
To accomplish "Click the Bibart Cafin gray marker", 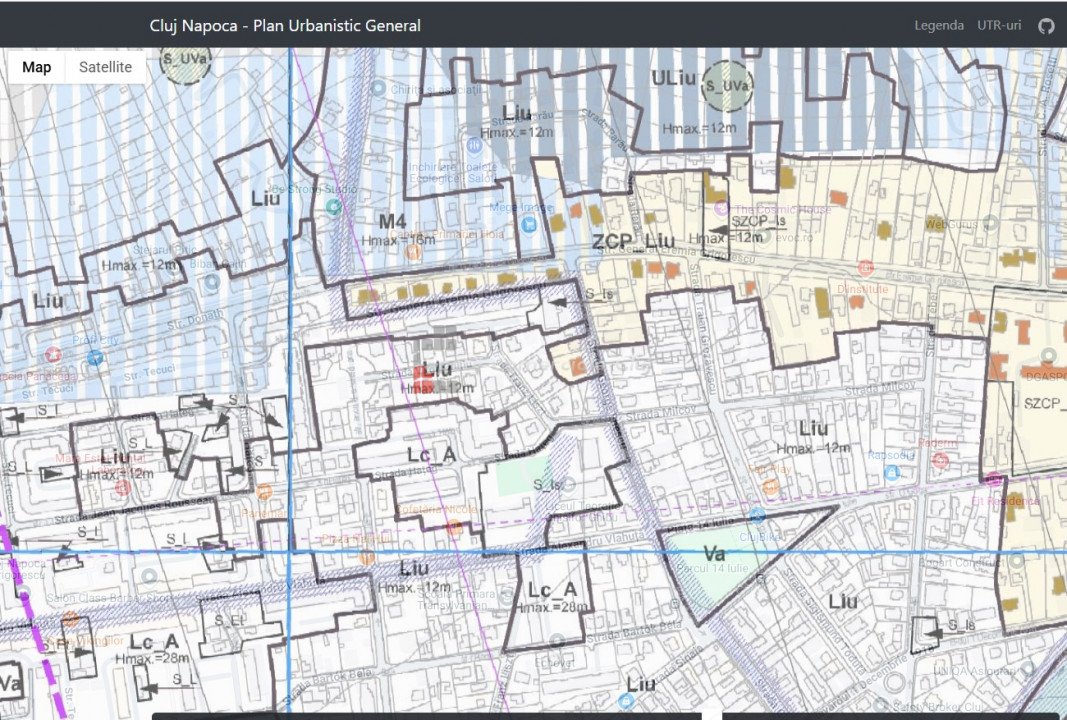I will (211, 282).
